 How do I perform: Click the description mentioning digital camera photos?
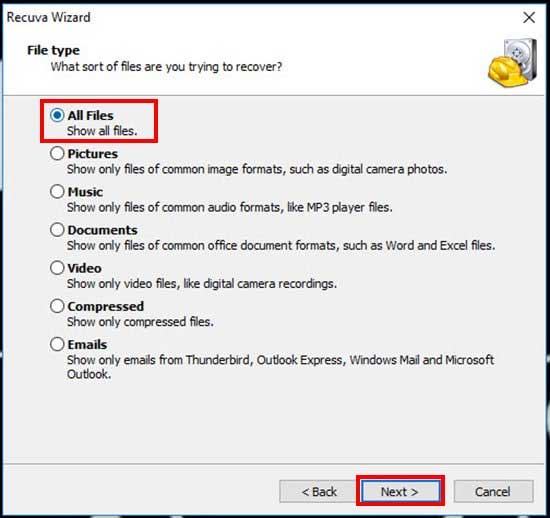tap(257, 169)
